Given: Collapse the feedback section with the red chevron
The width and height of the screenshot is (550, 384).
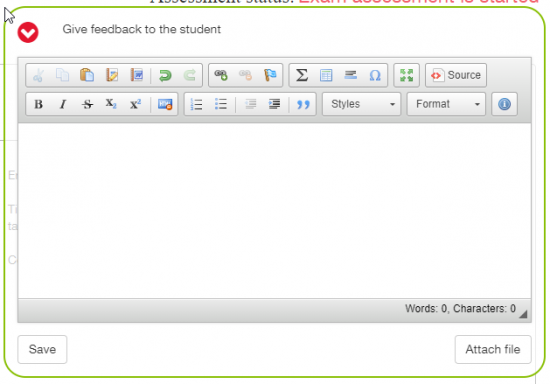Looking at the screenshot, I should pos(28,33).
